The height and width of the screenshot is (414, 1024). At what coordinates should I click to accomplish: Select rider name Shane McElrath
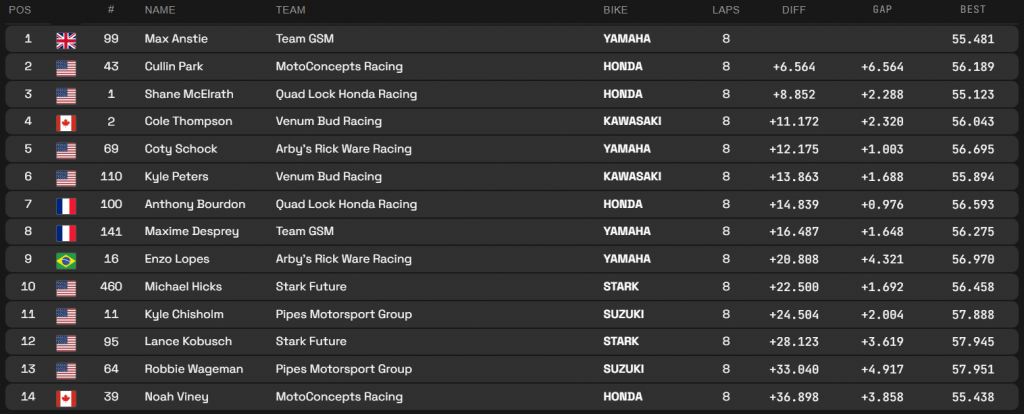click(184, 95)
